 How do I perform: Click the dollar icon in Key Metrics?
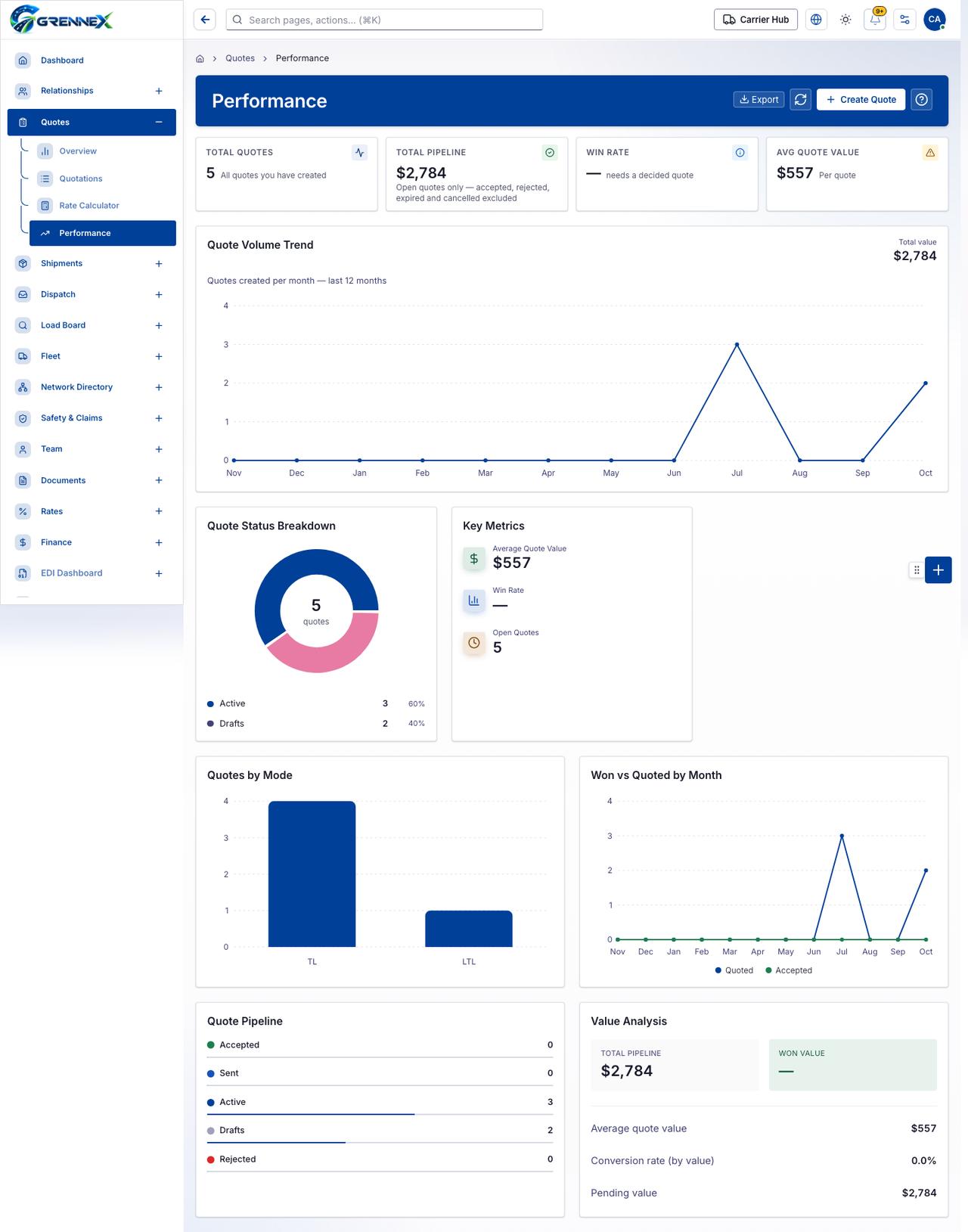474,559
